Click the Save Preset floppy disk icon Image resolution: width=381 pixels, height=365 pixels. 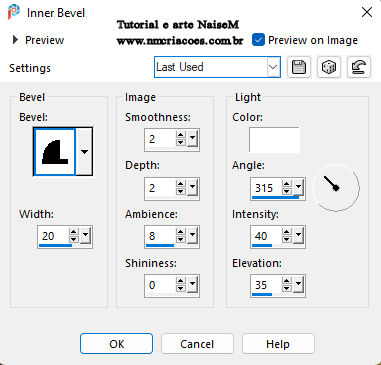click(x=299, y=67)
